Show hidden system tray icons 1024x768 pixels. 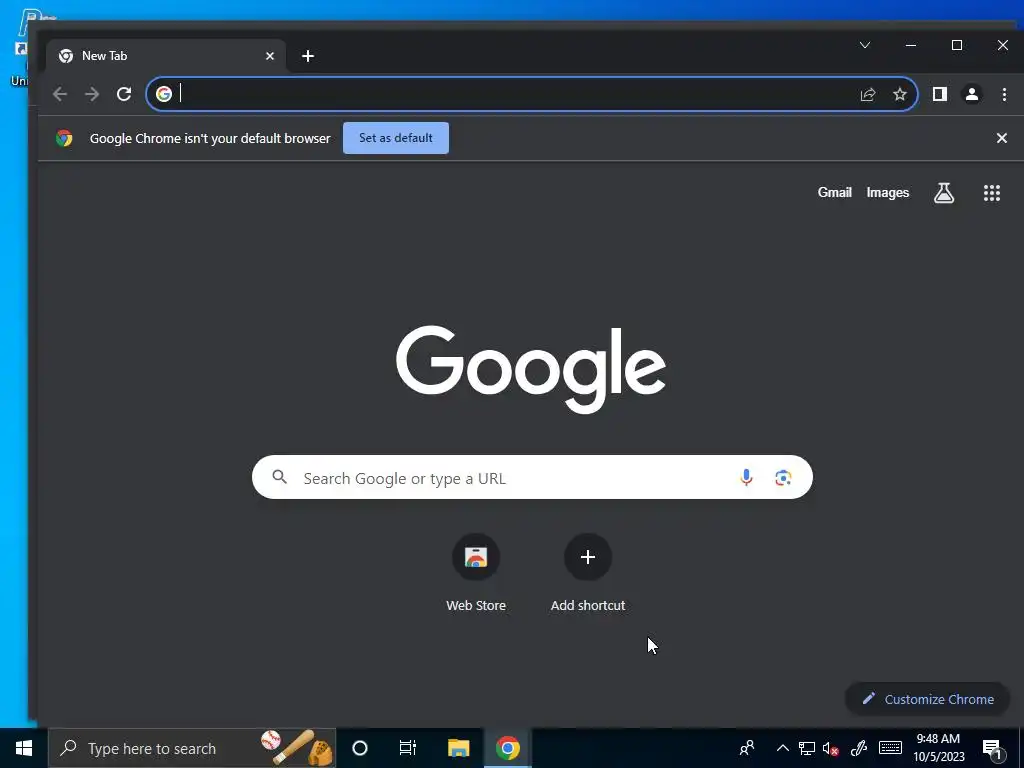tap(782, 748)
